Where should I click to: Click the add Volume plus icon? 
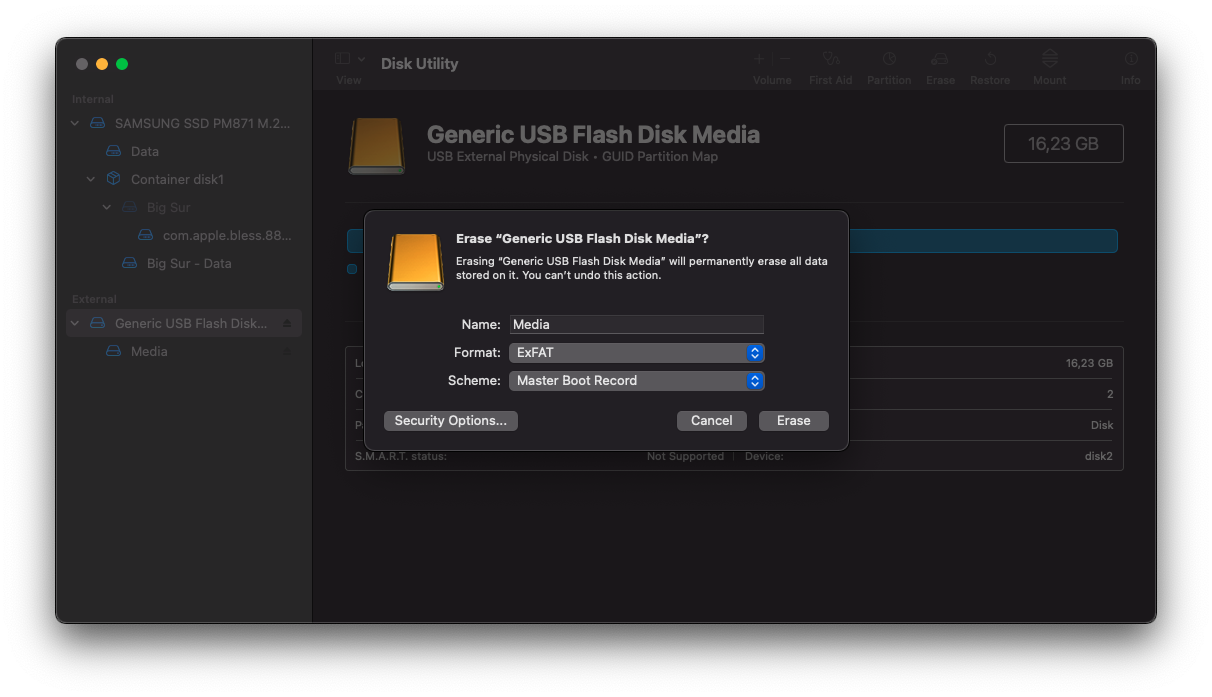coord(758,58)
